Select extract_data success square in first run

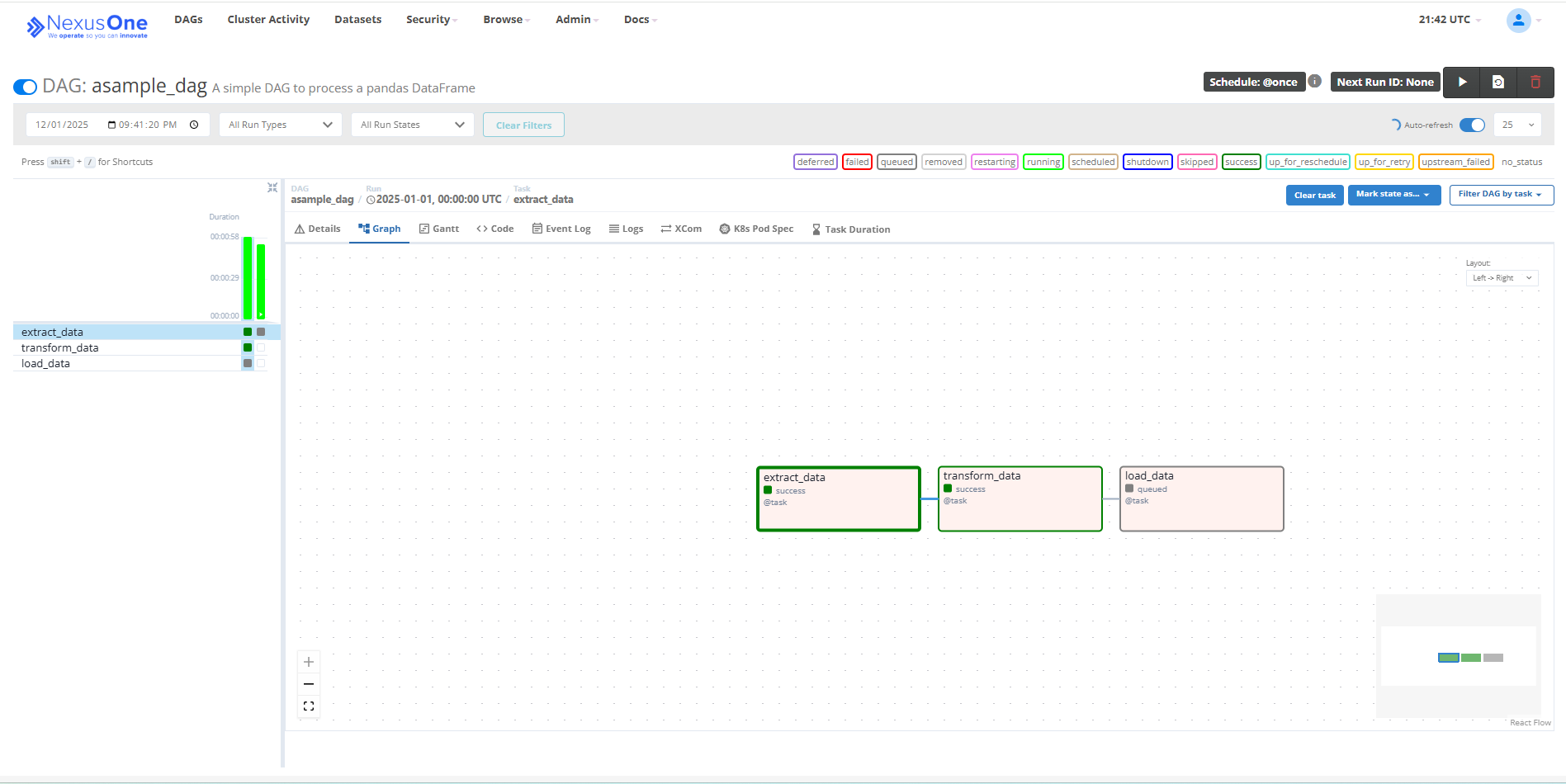tap(248, 332)
